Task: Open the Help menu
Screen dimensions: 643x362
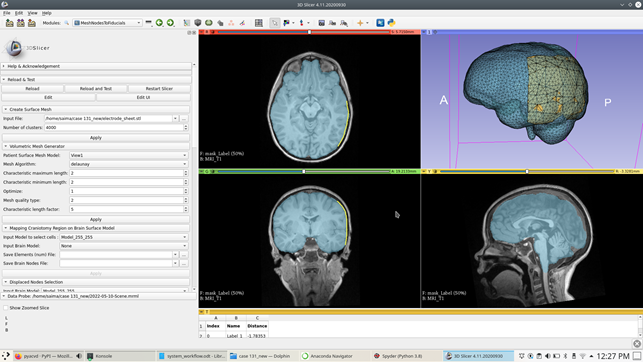Action: click(x=47, y=13)
